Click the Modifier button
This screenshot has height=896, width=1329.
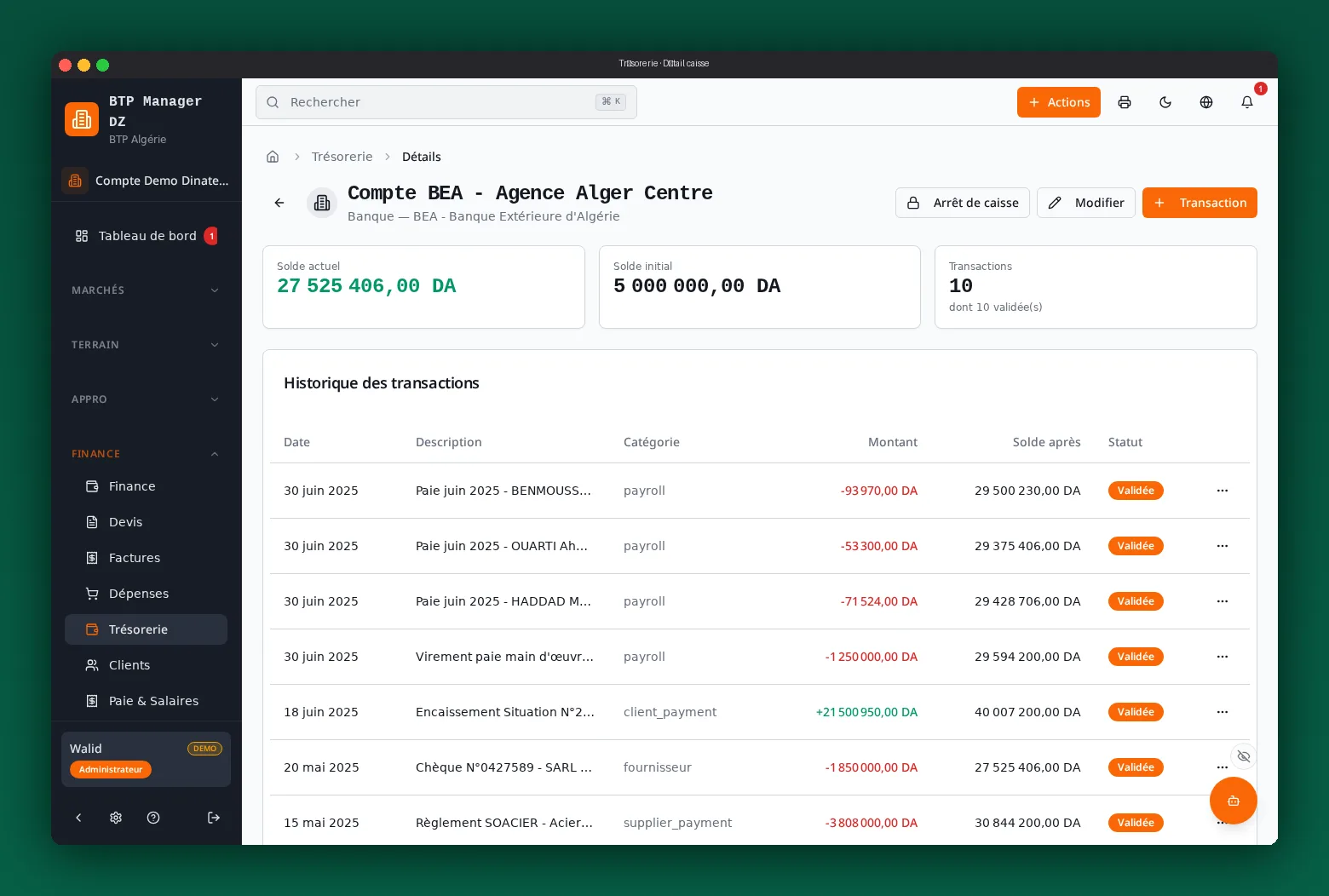pyautogui.click(x=1086, y=203)
